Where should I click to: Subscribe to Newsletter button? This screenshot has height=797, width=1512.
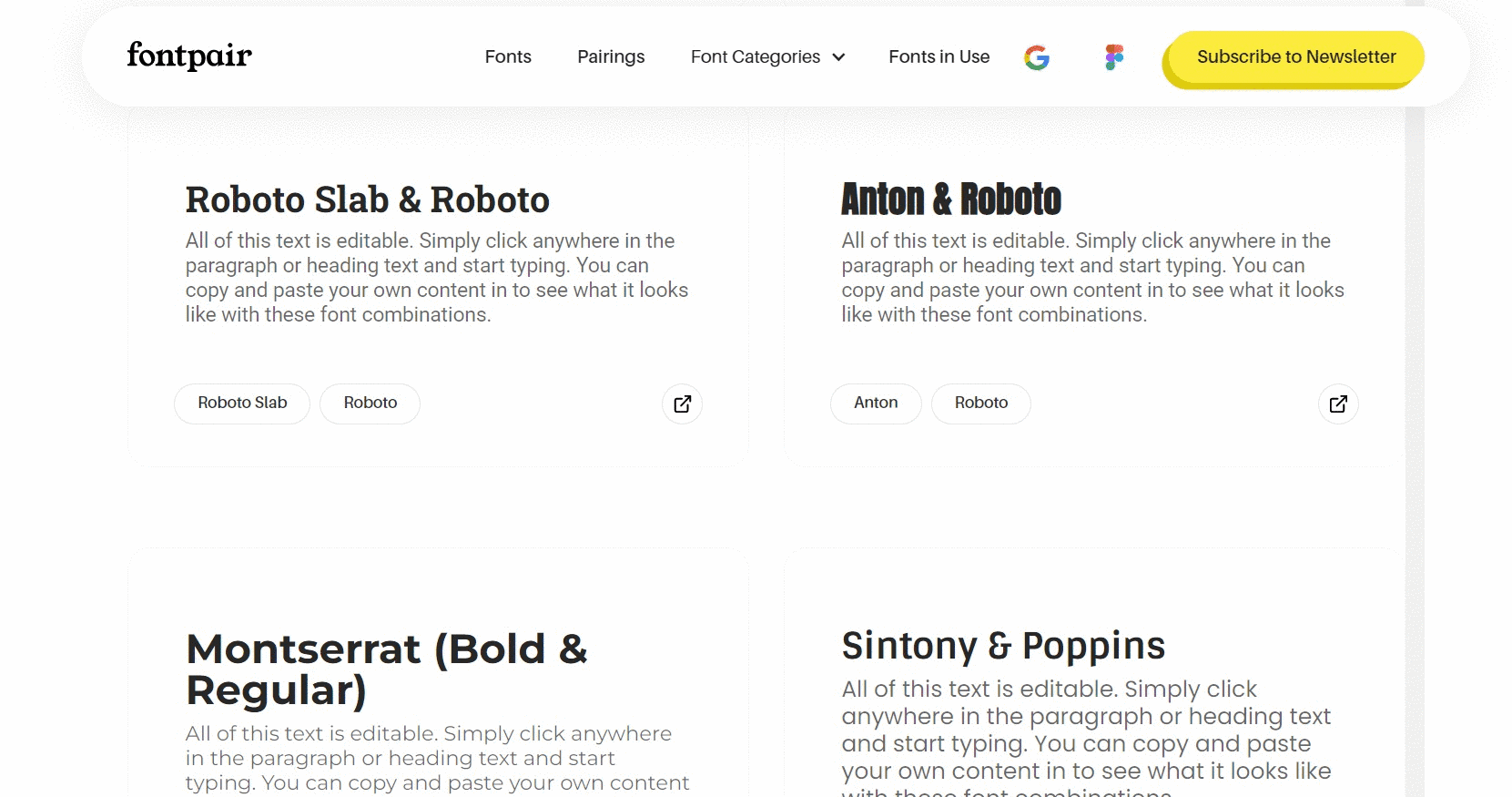[x=1296, y=57]
